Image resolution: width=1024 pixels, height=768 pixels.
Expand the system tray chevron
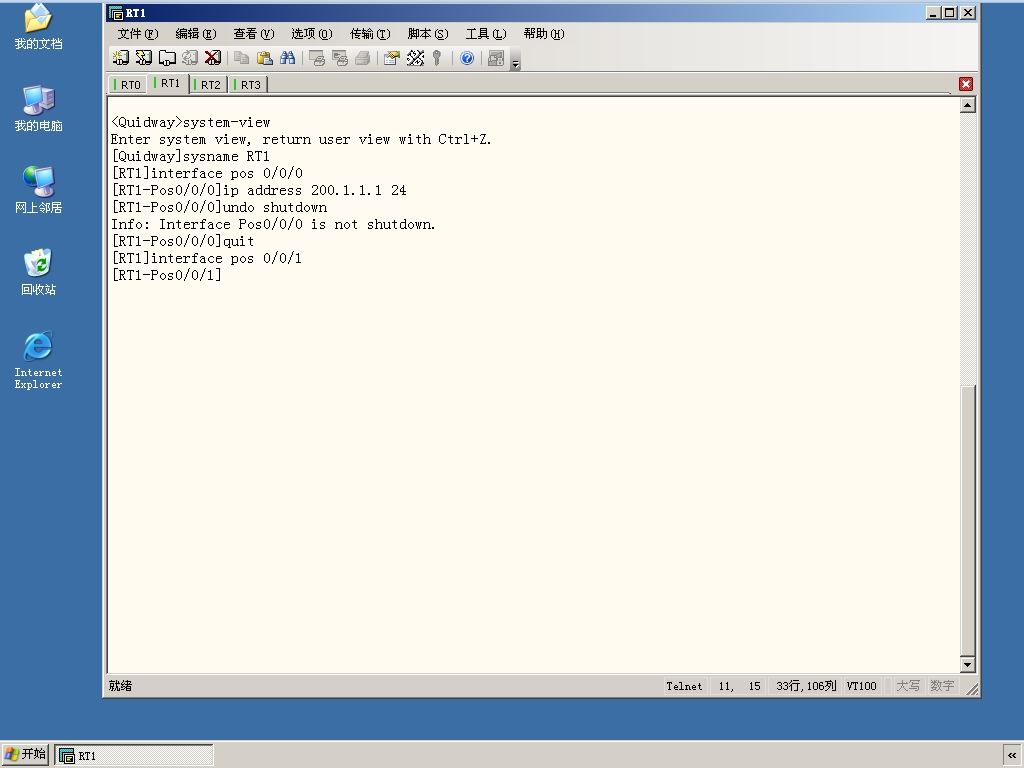click(x=1012, y=756)
